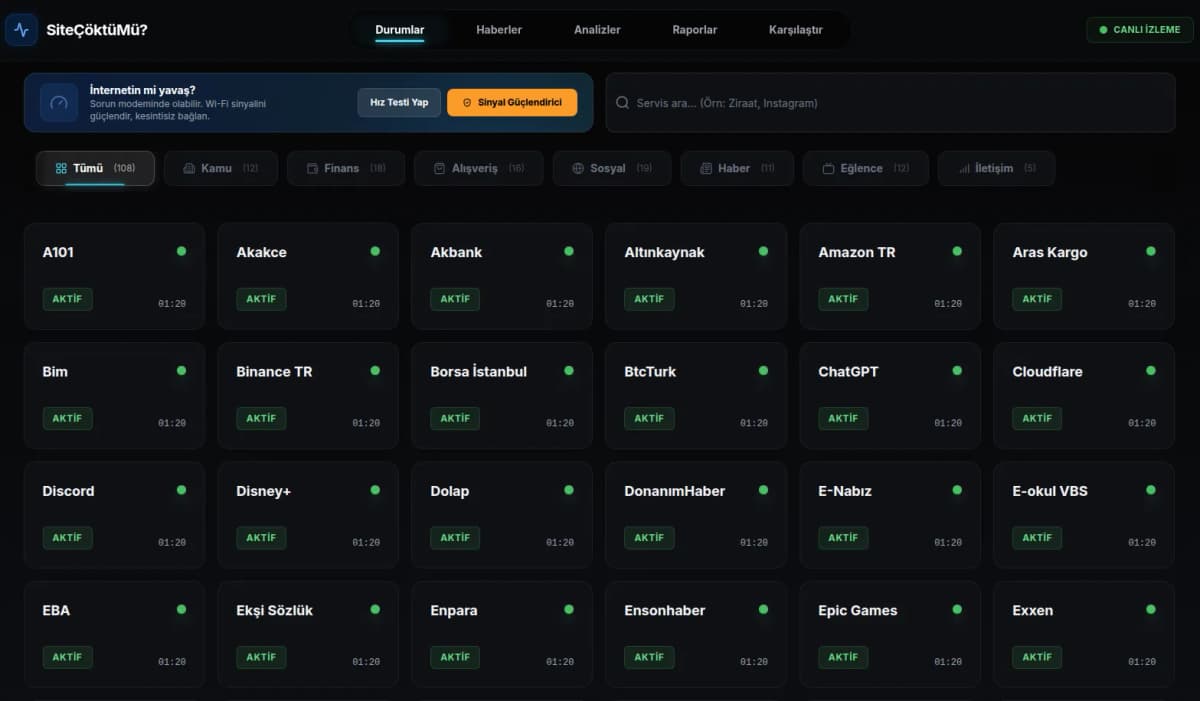Go to the Karşılaştır tab
Image resolution: width=1200 pixels, height=701 pixels.
click(x=795, y=30)
